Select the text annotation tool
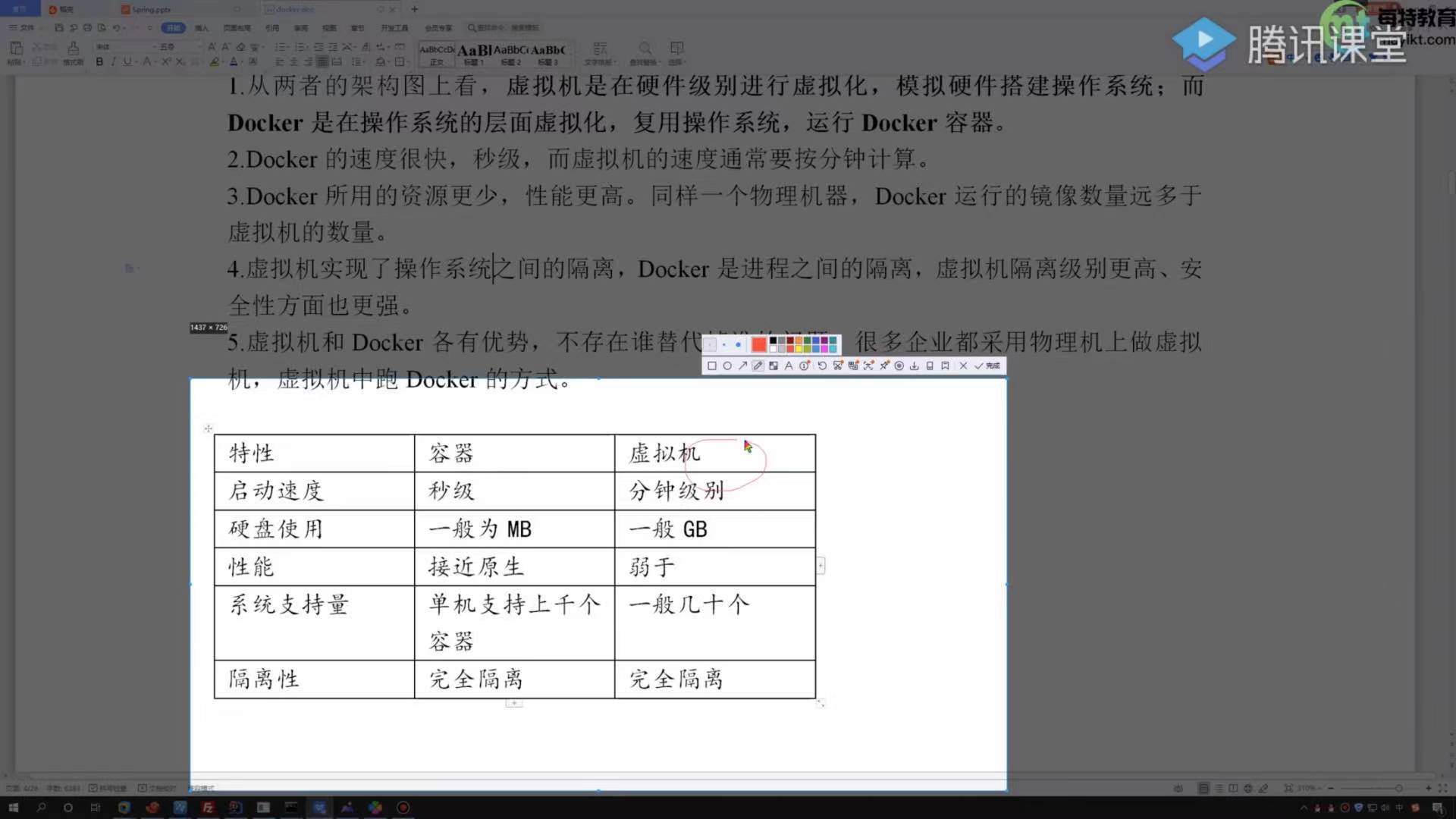 coord(789,366)
